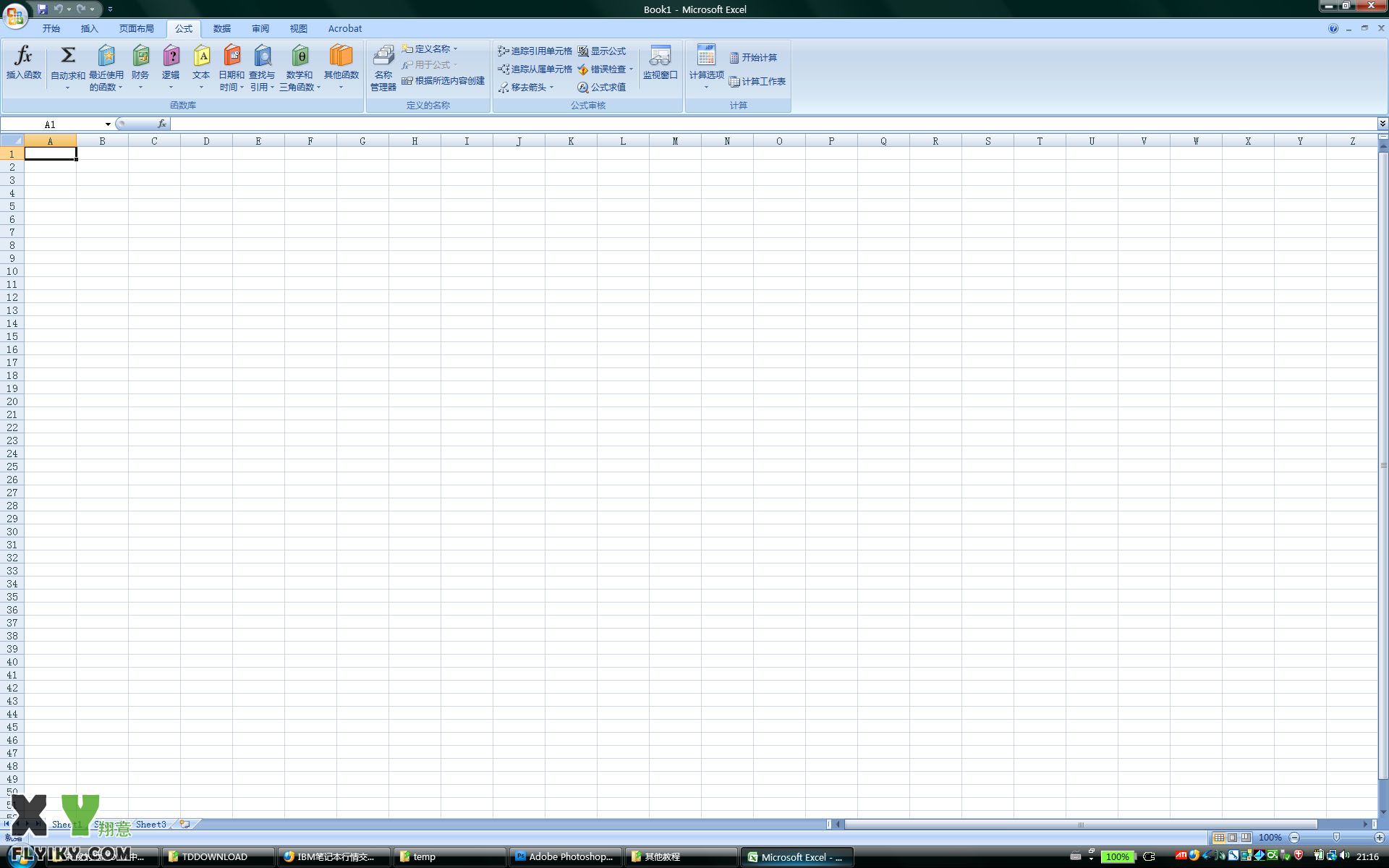This screenshot has width=1389, height=868.
Task: Expand the Name Box dropdown arrow
Action: point(108,124)
